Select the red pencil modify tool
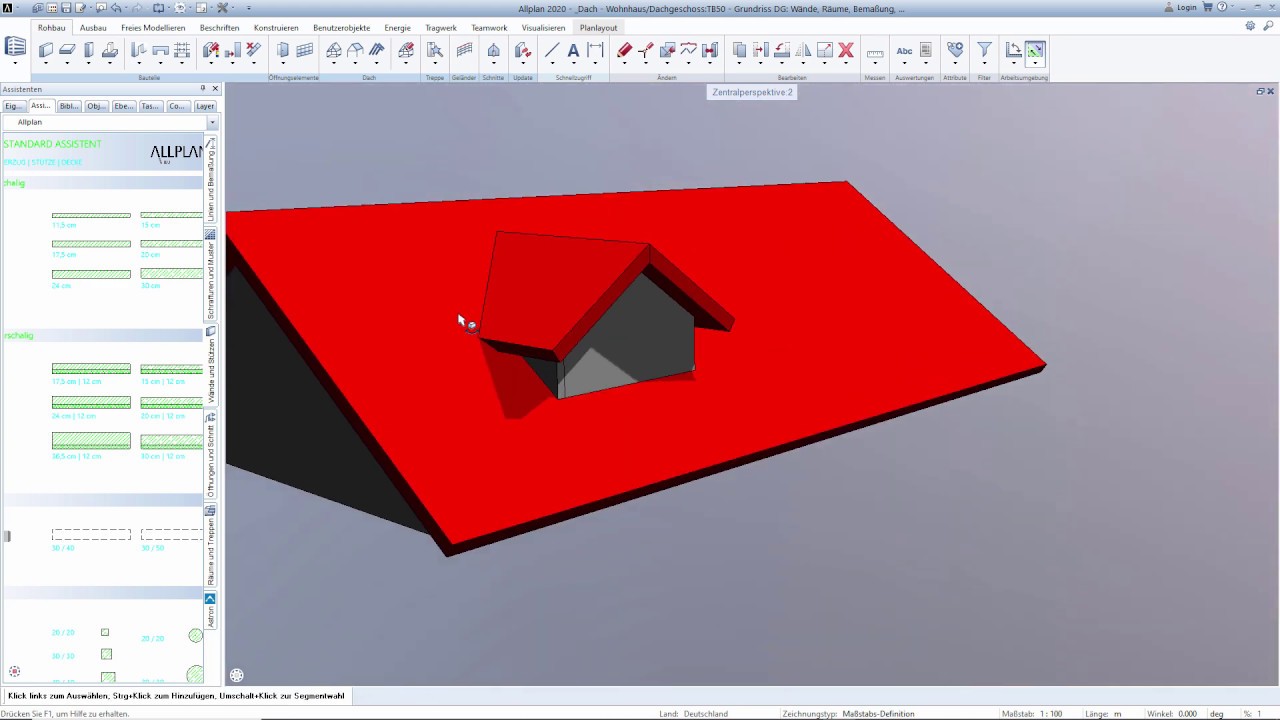The image size is (1280, 720). coord(624,50)
